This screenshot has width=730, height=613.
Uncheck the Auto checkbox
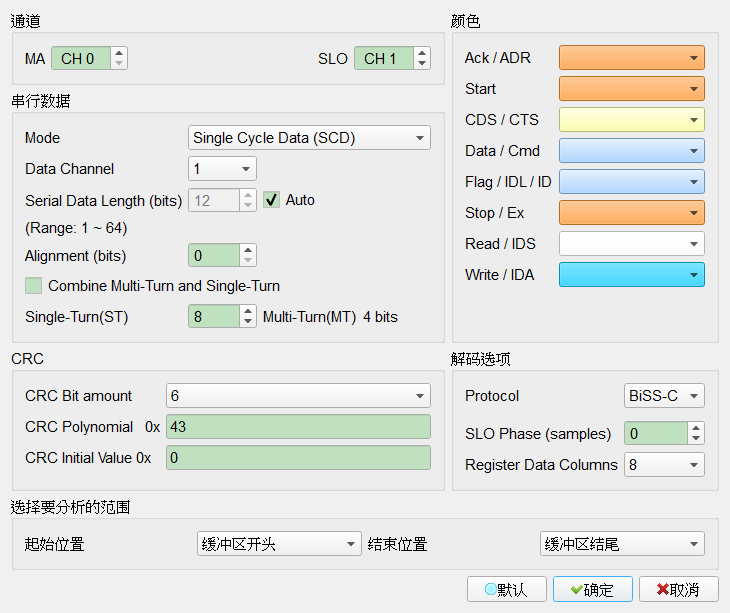tap(271, 200)
